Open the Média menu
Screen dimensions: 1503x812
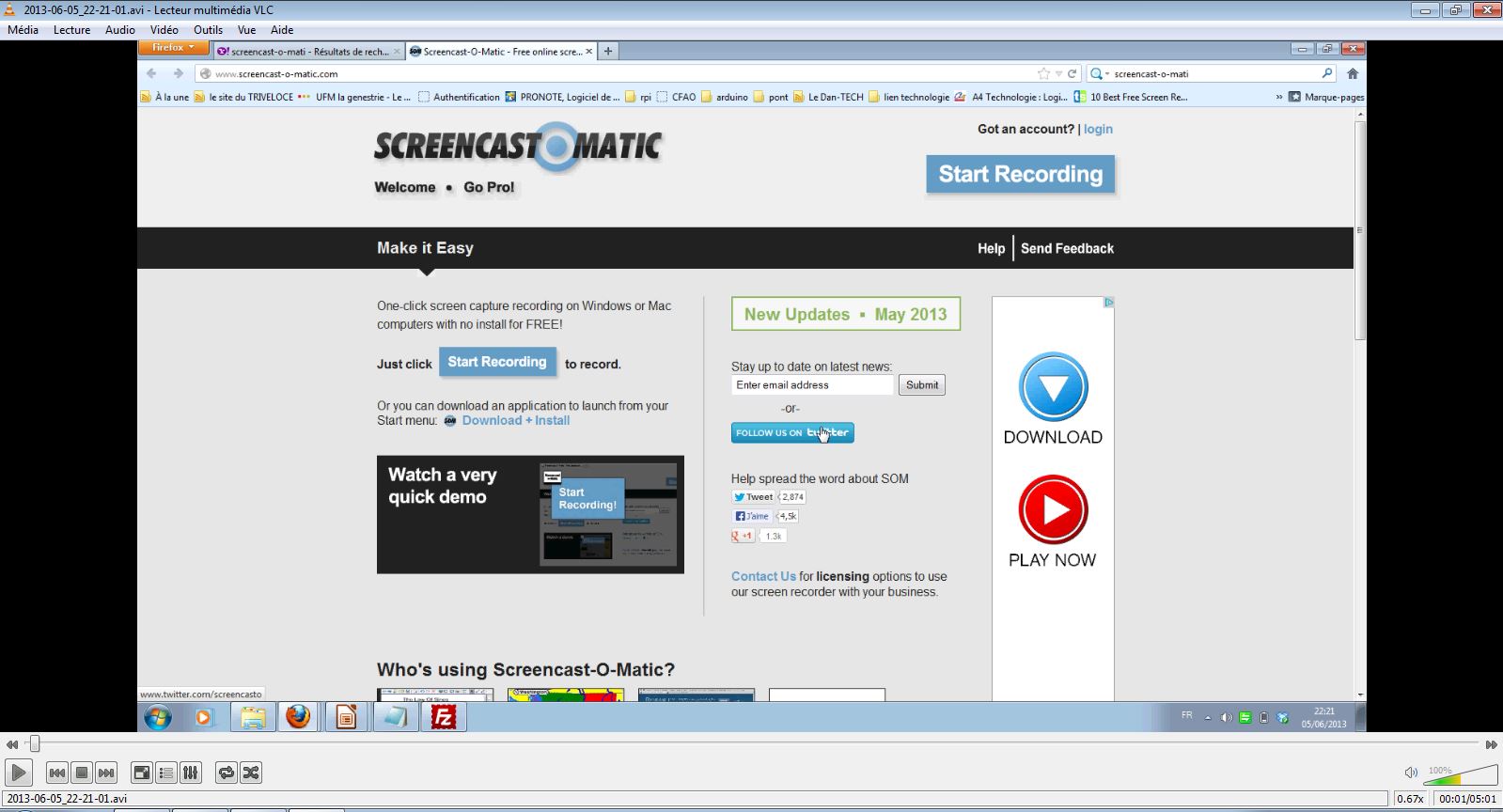(x=23, y=29)
